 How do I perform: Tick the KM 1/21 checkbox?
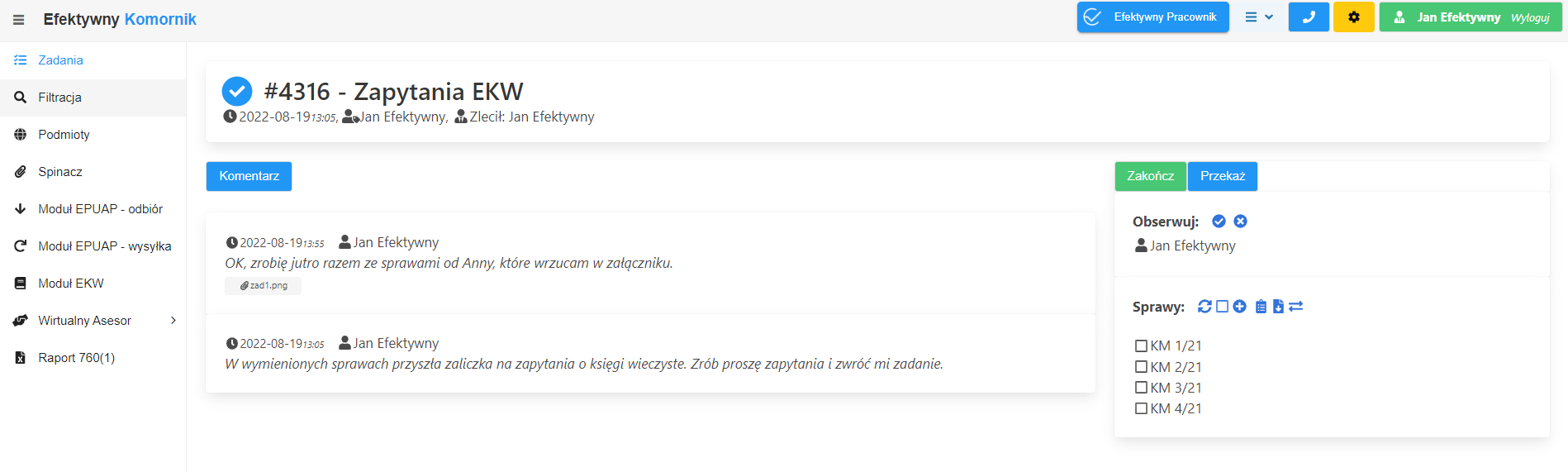[x=1141, y=346]
